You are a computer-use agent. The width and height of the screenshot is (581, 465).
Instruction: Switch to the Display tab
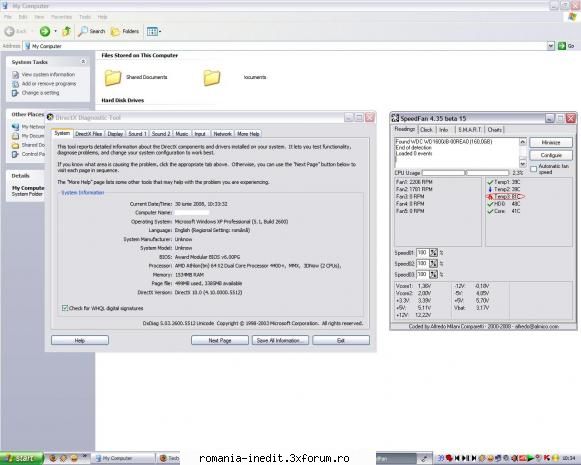115,134
